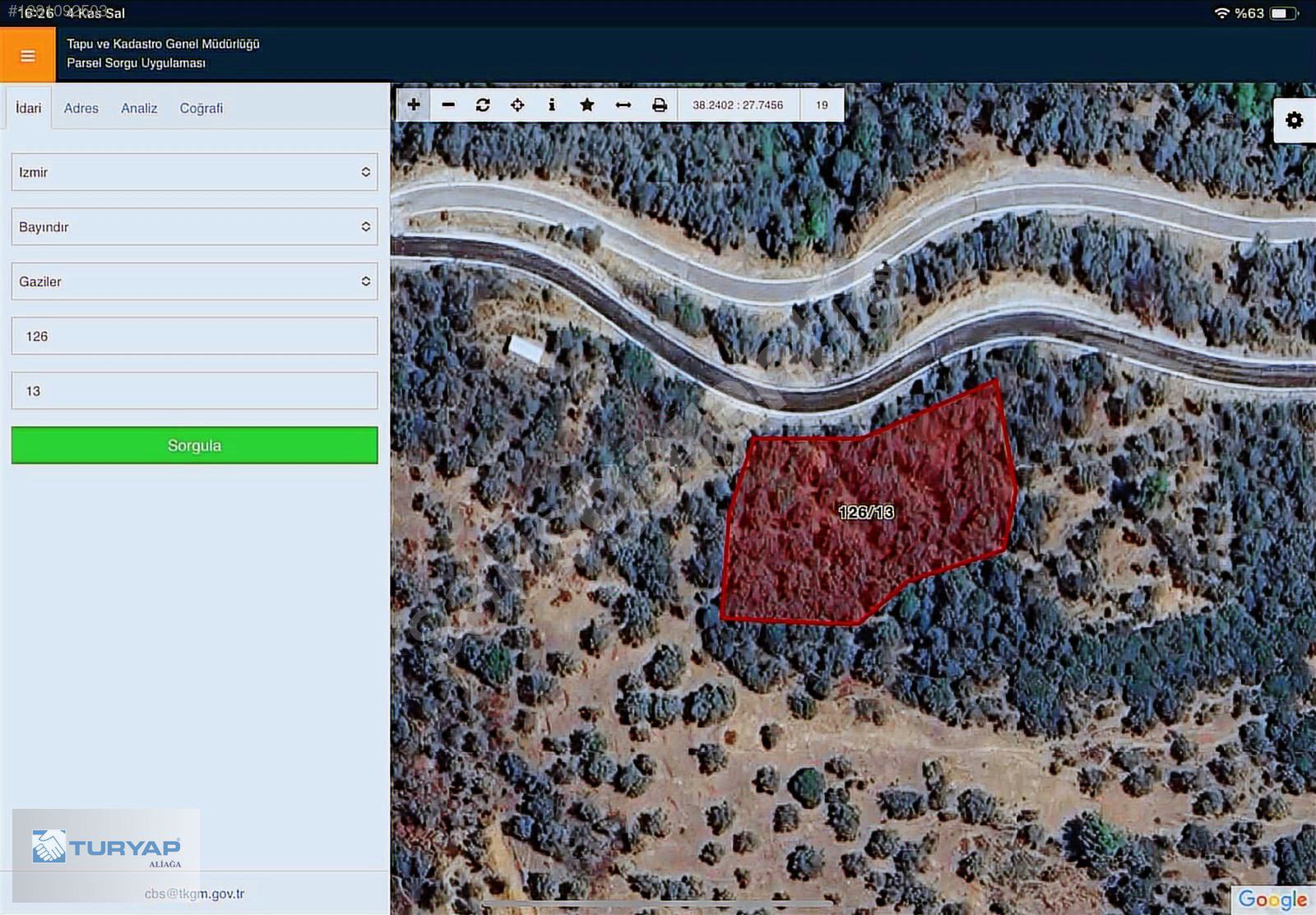Image resolution: width=1316 pixels, height=915 pixels.
Task: Switch to the Analiz tab
Action: click(139, 108)
